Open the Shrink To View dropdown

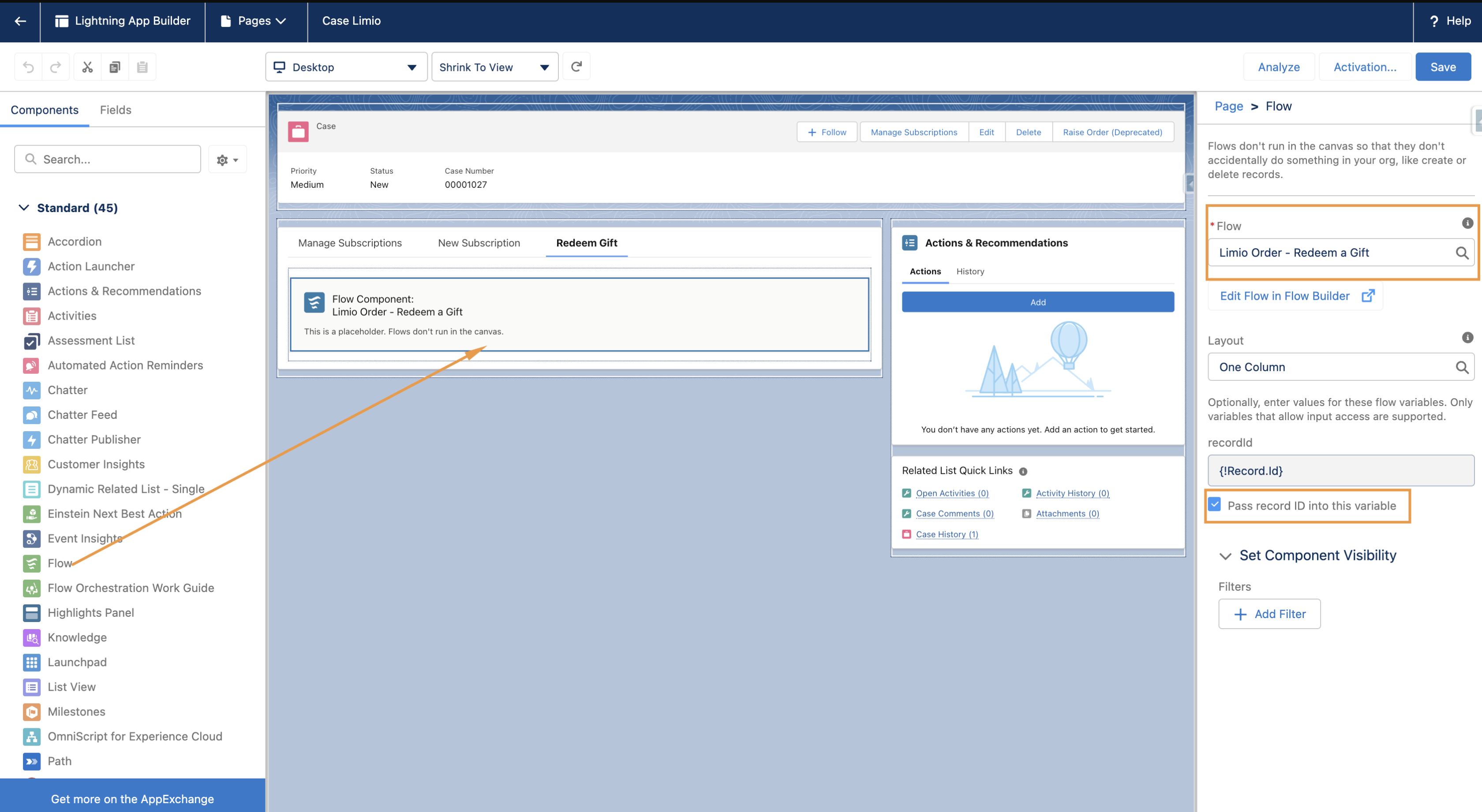[x=494, y=67]
